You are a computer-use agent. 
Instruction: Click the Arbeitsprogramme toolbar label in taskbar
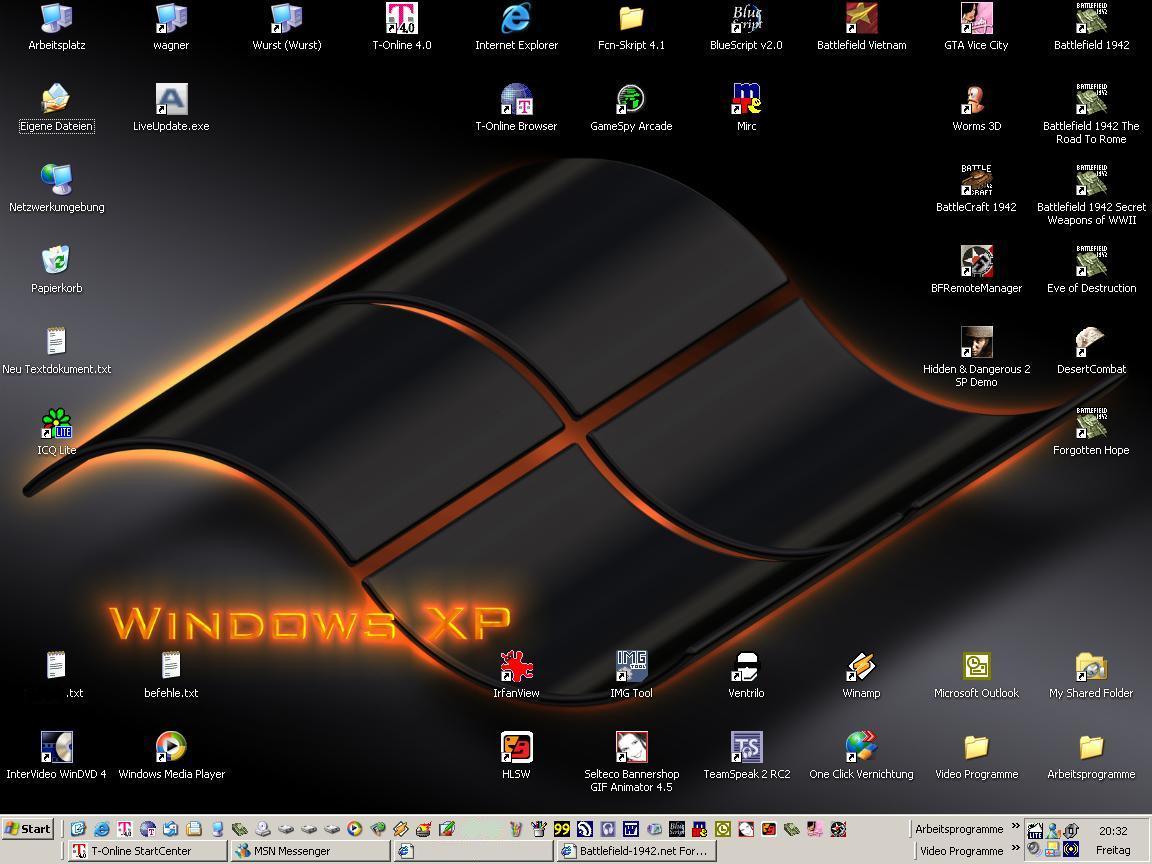[959, 829]
